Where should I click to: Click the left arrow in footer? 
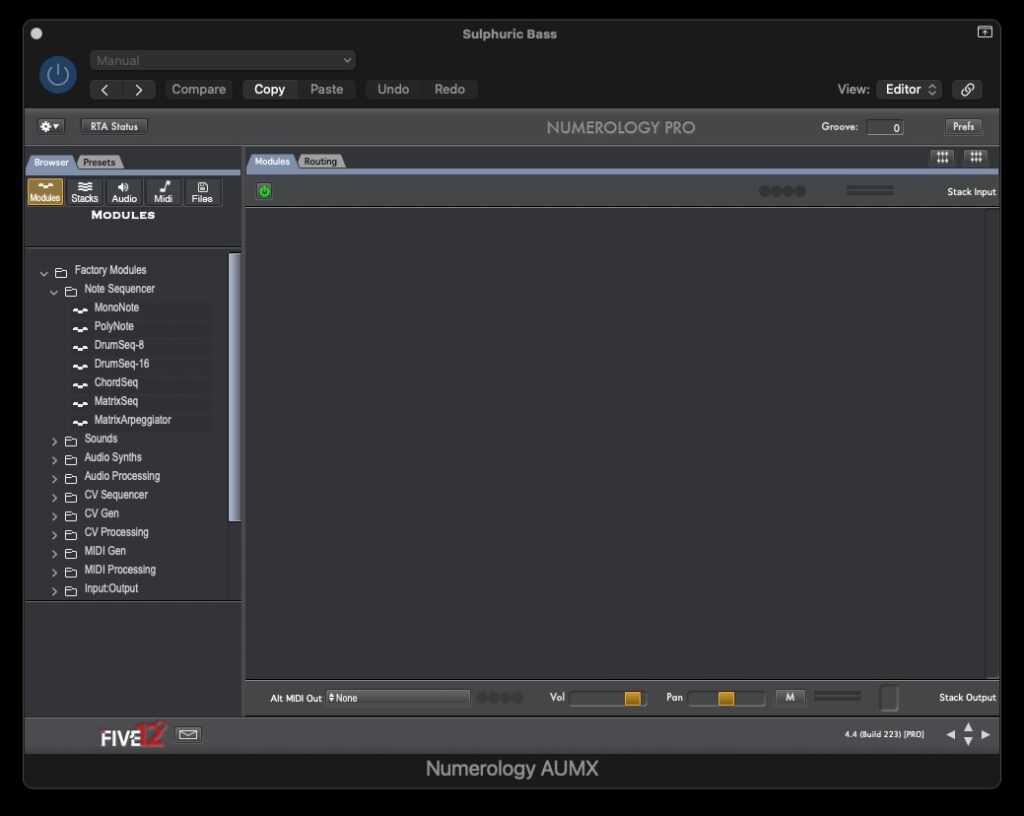[x=951, y=735]
